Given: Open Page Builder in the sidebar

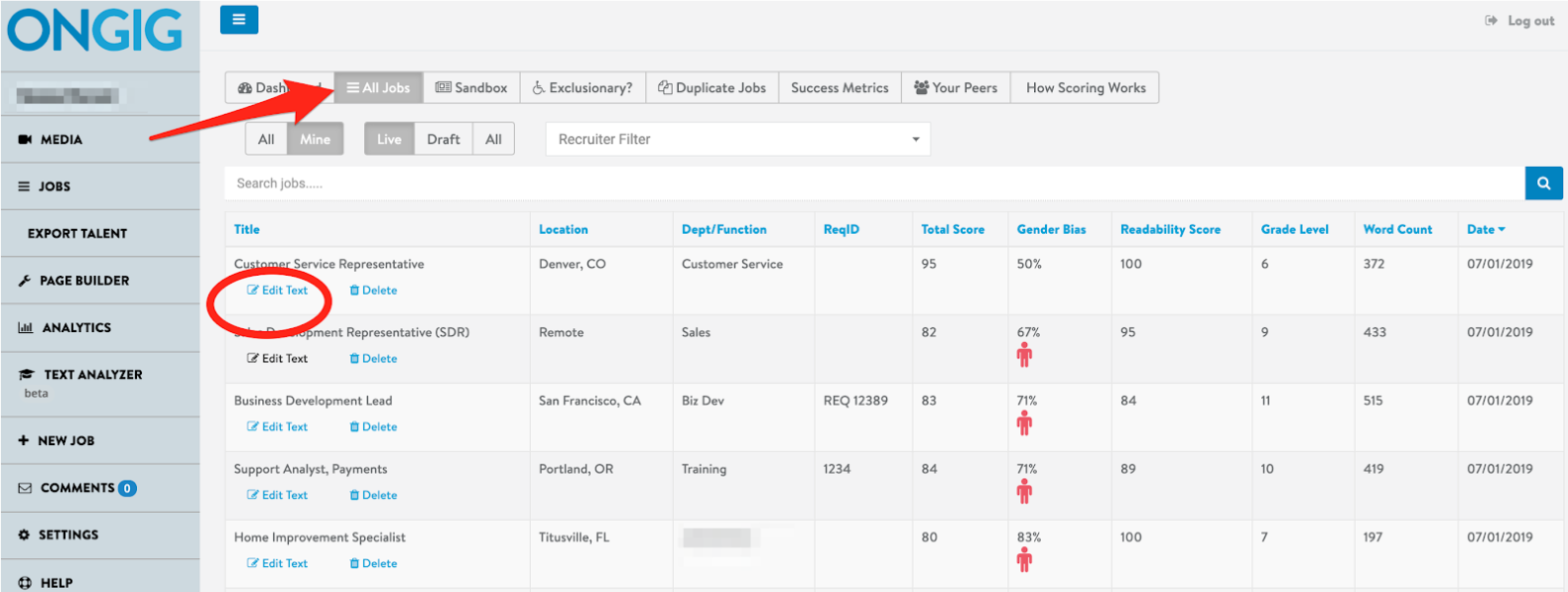Looking at the screenshot, I should [99, 281].
